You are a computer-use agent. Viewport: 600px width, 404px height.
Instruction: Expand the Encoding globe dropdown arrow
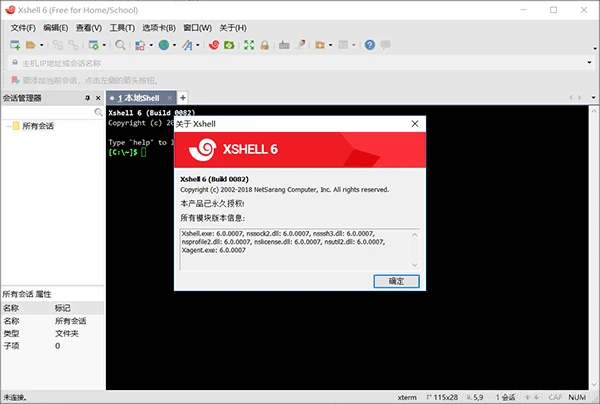pyautogui.click(x=174, y=45)
